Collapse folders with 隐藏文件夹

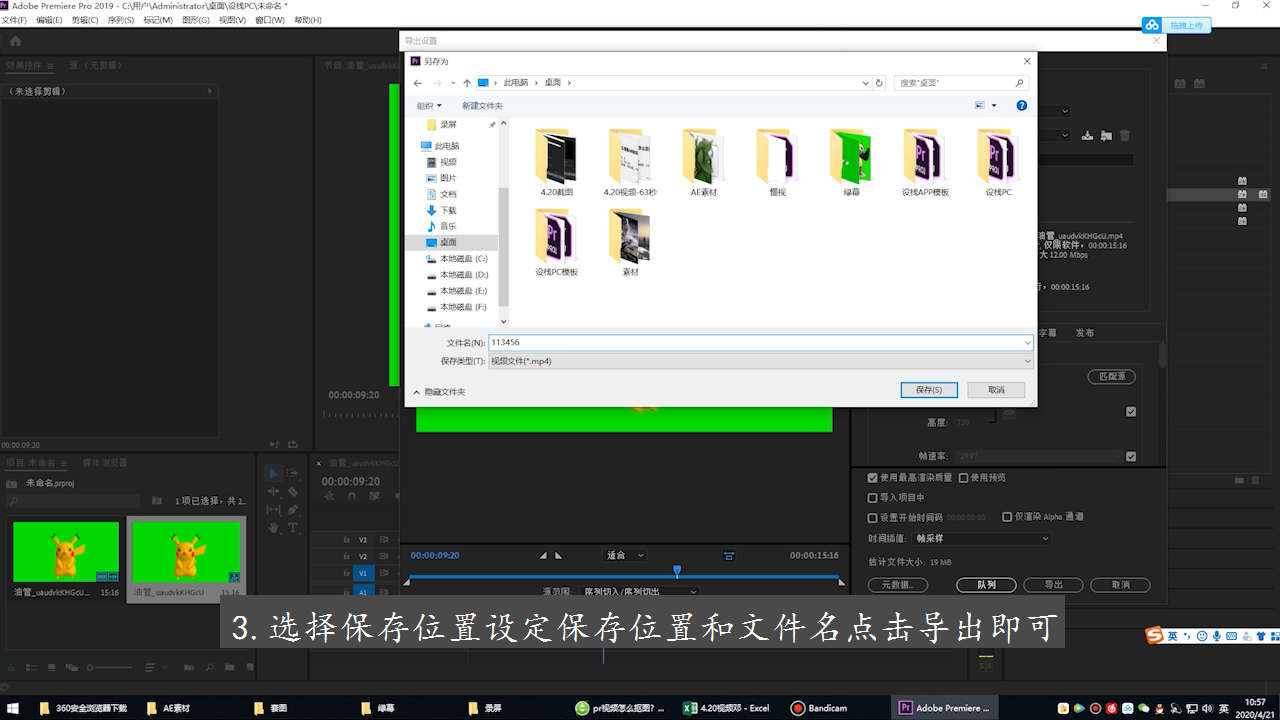pos(439,392)
